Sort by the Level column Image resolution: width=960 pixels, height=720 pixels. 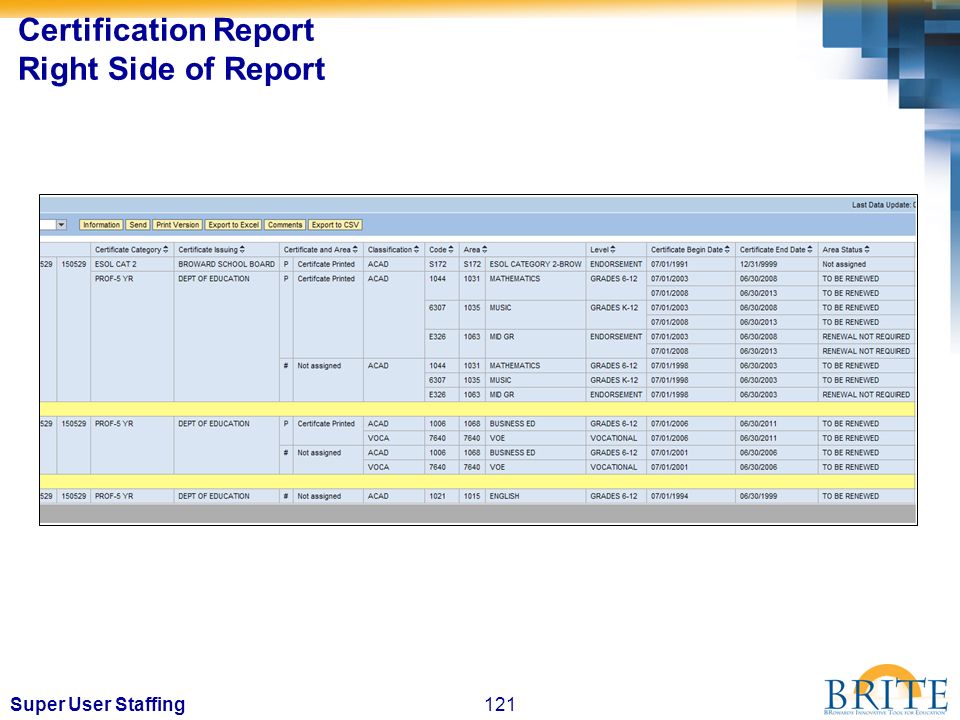coord(613,250)
